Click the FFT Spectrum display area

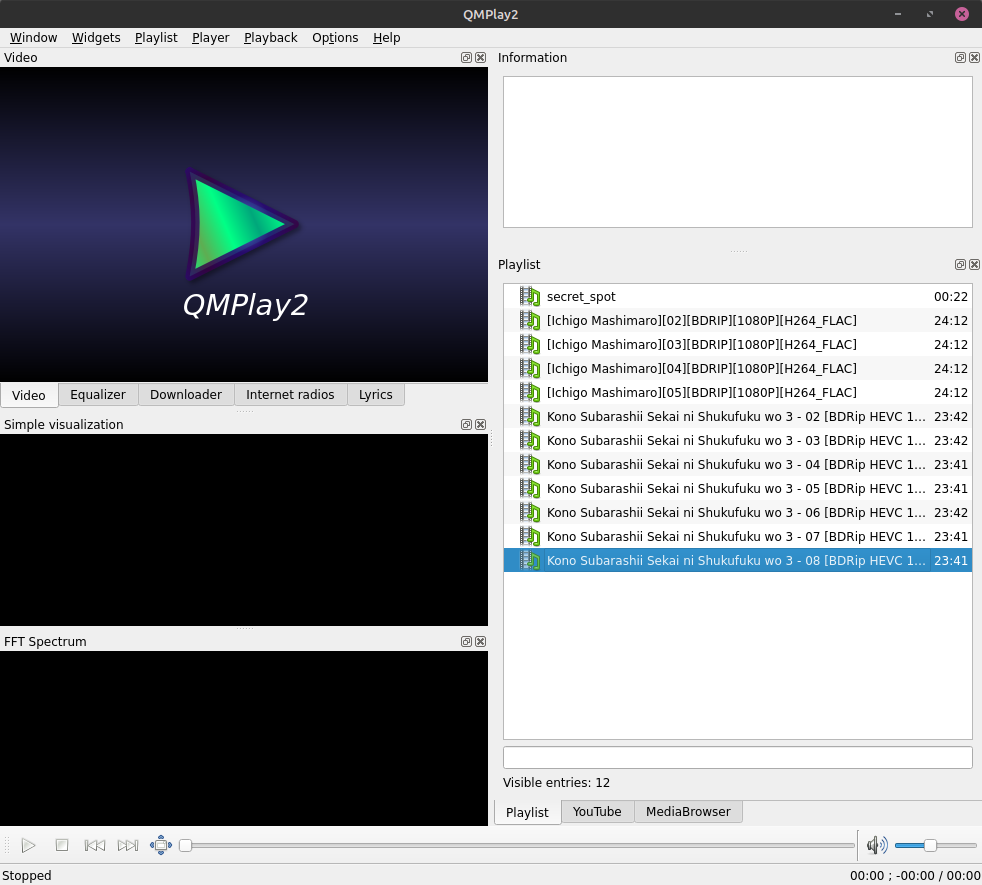[244, 738]
